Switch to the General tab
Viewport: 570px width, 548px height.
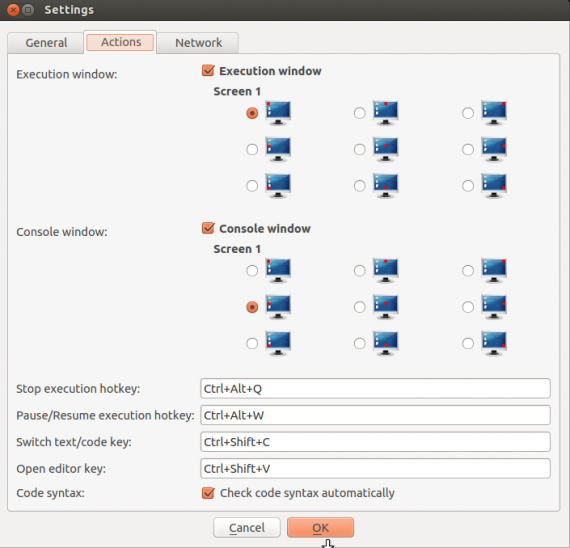point(46,43)
